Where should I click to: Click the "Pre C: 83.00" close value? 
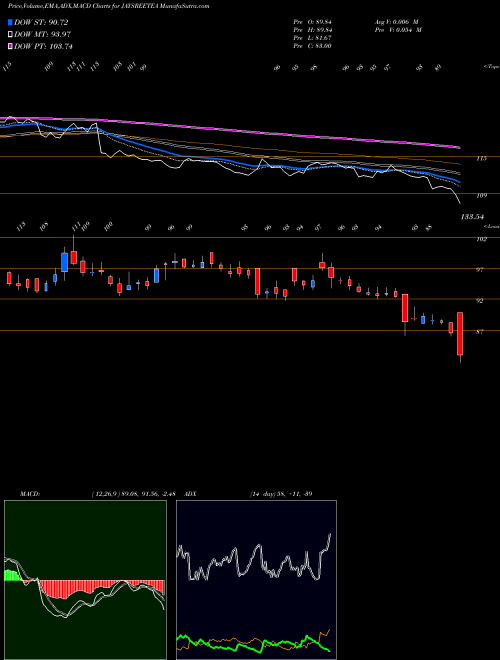[x=314, y=46]
